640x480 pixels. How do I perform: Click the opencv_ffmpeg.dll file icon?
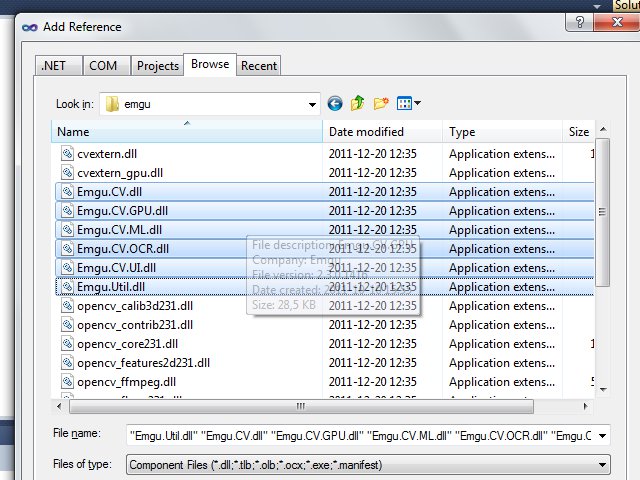67,382
